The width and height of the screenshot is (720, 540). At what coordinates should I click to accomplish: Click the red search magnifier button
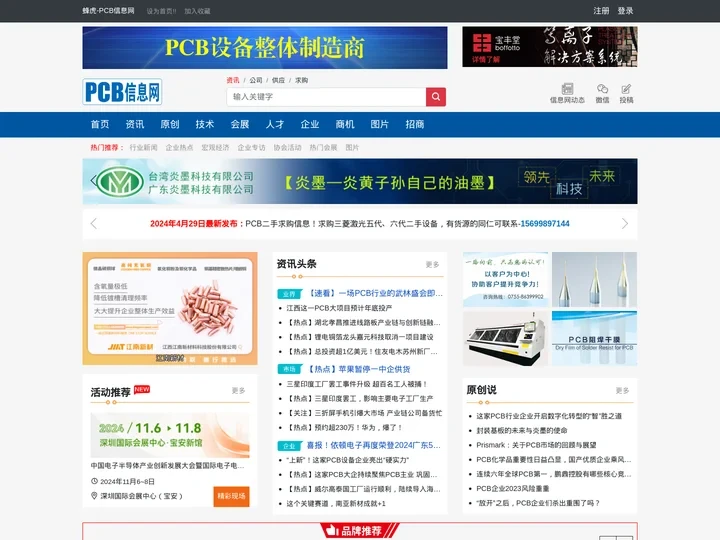pyautogui.click(x=436, y=97)
